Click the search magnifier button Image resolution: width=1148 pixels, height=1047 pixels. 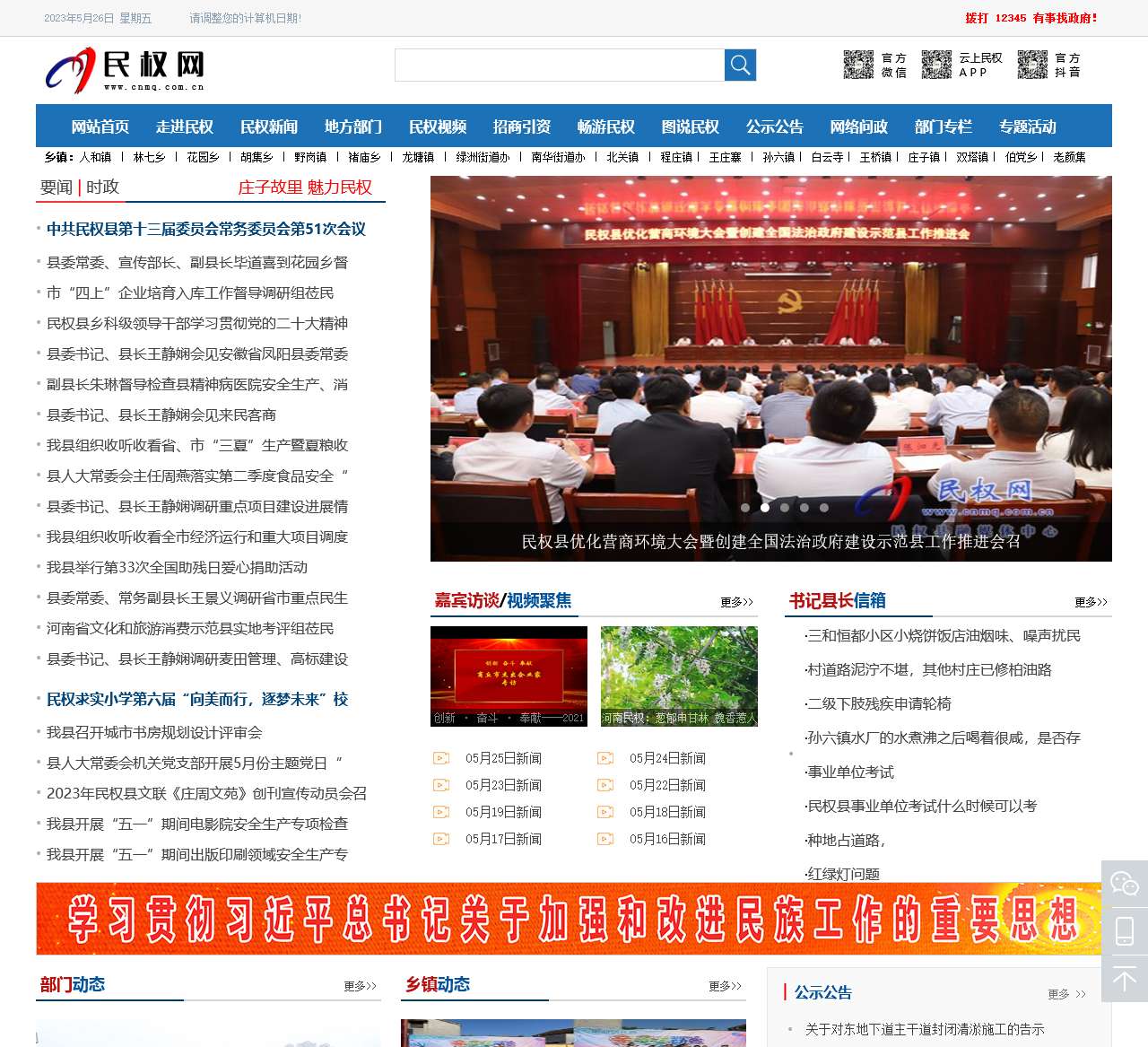pos(740,65)
